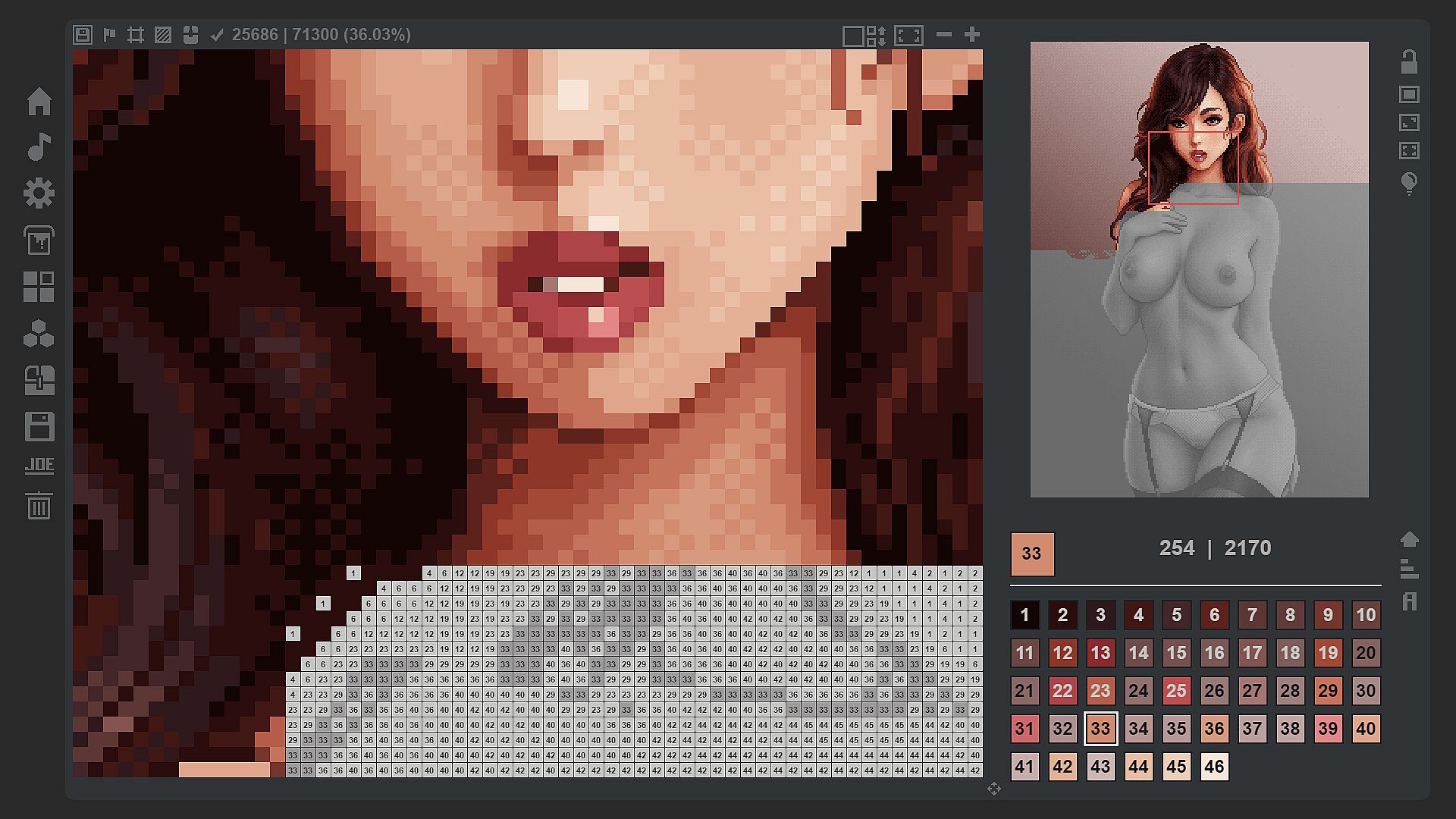Click the floppy disk save icon in sidebar
The width and height of the screenshot is (1456, 819).
pos(39,427)
